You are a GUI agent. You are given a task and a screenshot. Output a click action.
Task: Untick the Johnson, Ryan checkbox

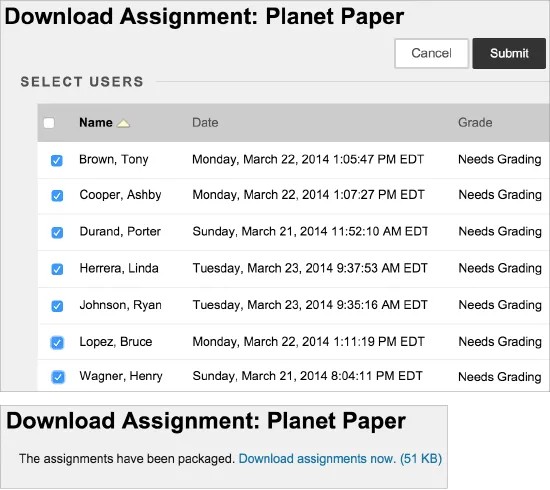(57, 306)
